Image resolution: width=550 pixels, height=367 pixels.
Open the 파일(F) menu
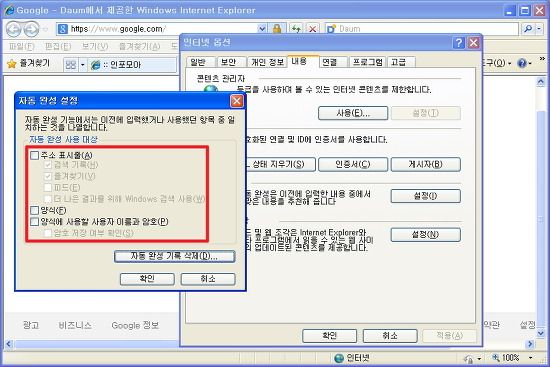point(21,46)
